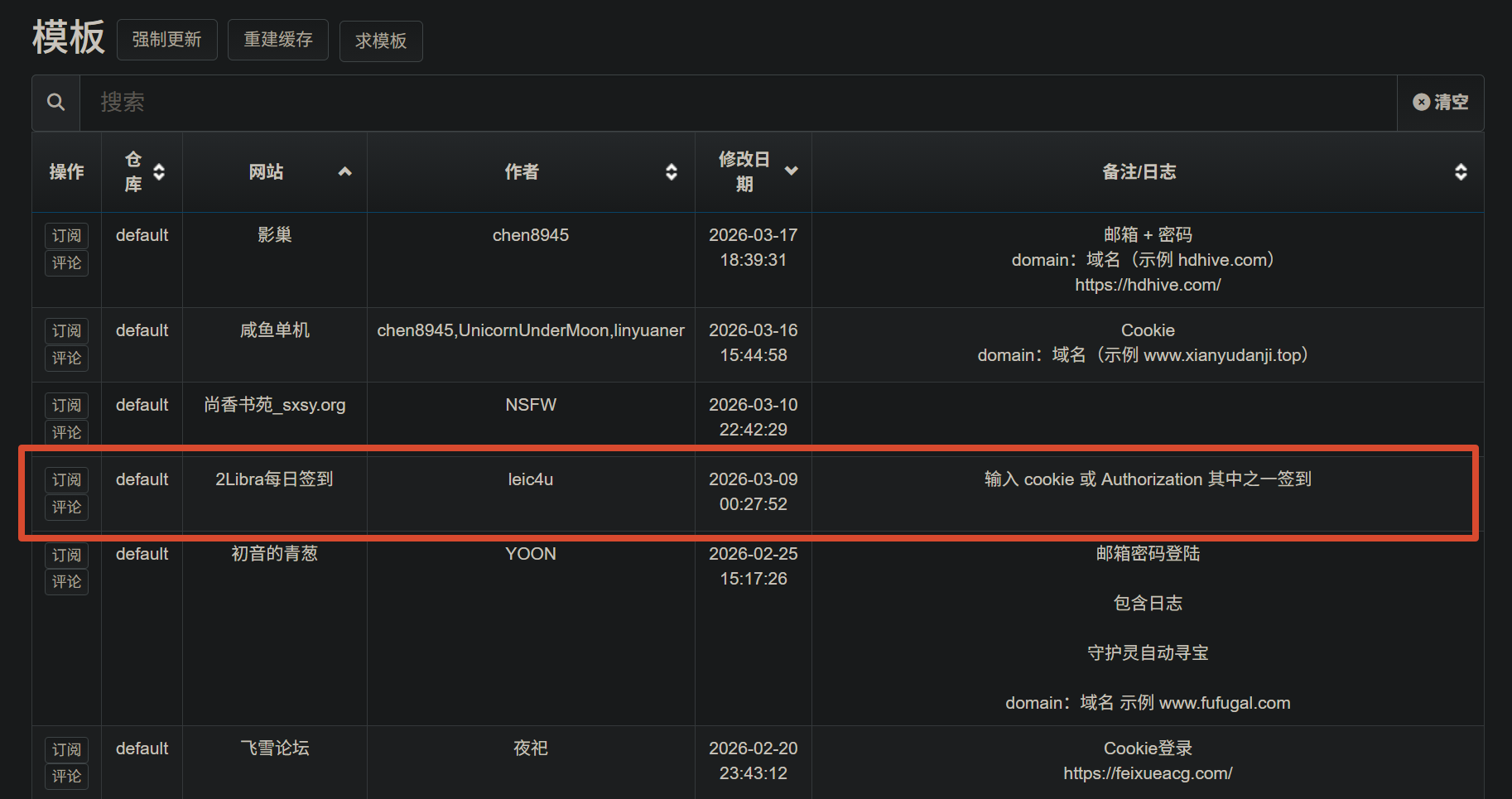Open comments for 尚香书苑 template

pos(66,432)
